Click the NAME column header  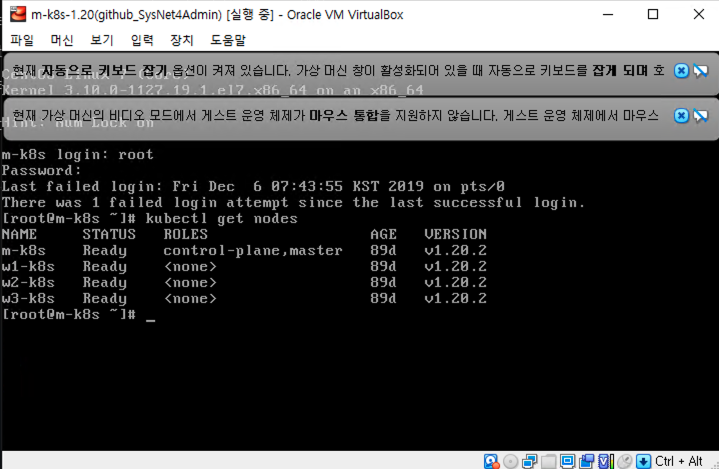click(x=19, y=235)
